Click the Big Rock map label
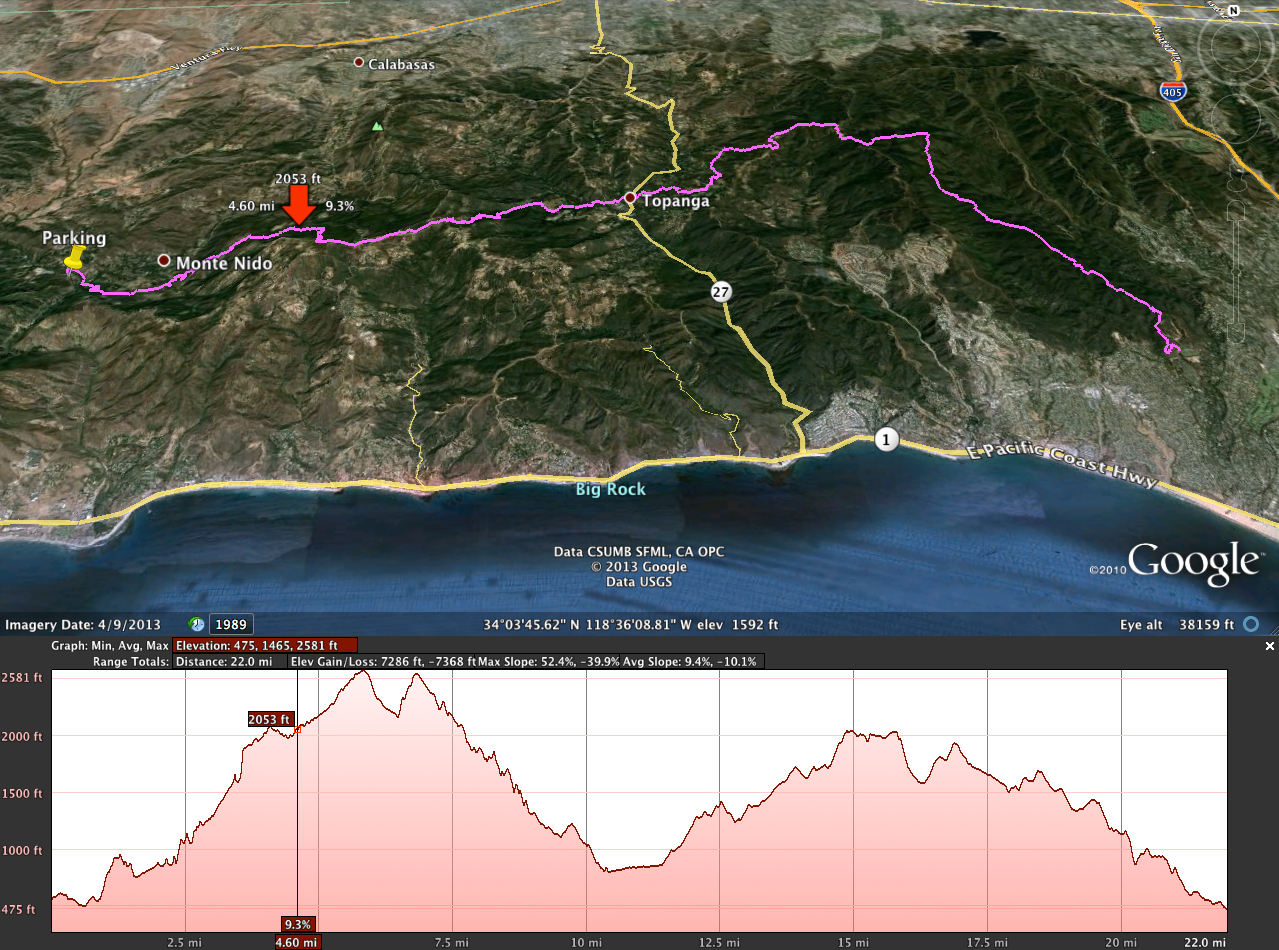Screen dimensions: 1279x950 click(610, 490)
